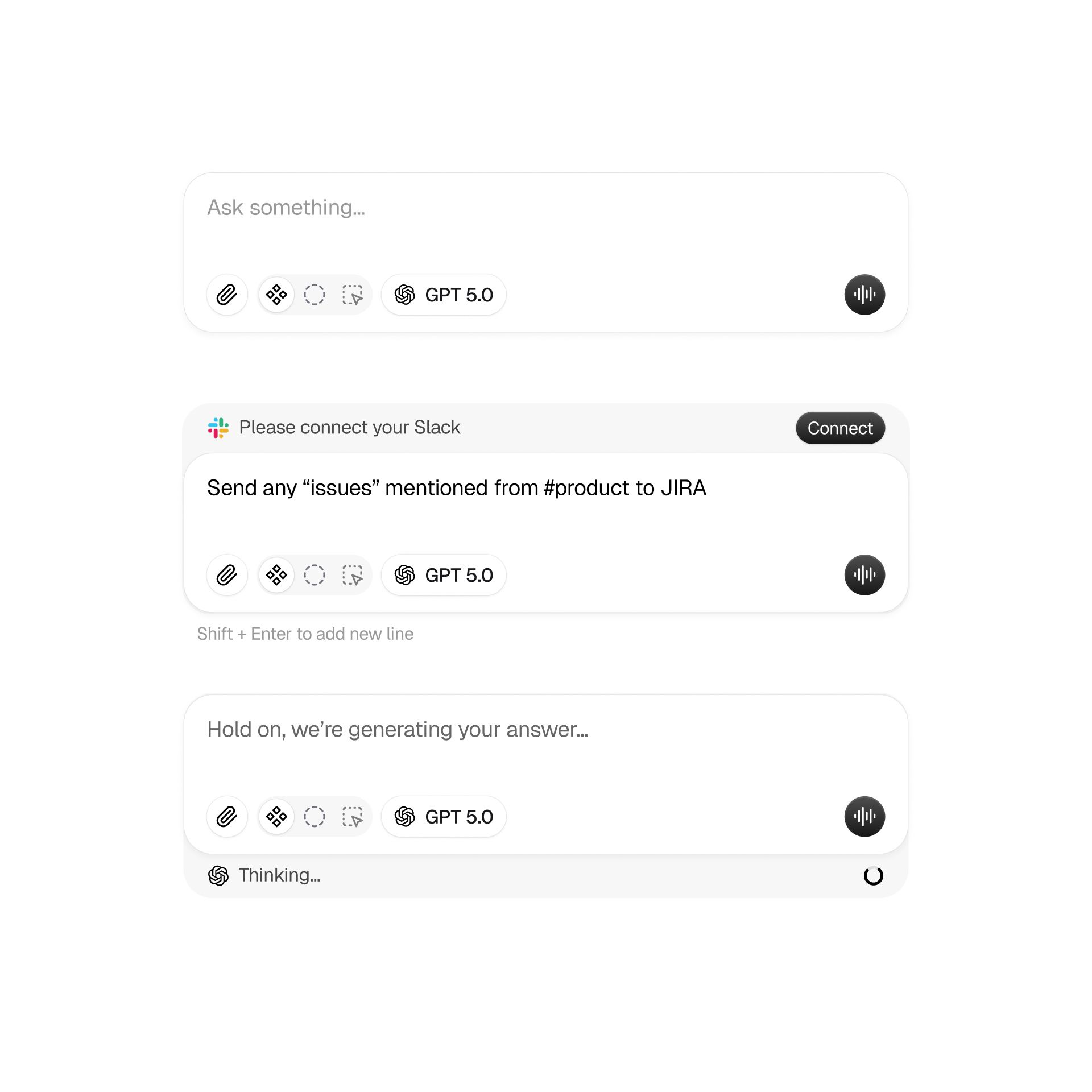The width and height of the screenshot is (1092, 1092).
Task: Click the Slack logo icon
Action: pos(218,428)
